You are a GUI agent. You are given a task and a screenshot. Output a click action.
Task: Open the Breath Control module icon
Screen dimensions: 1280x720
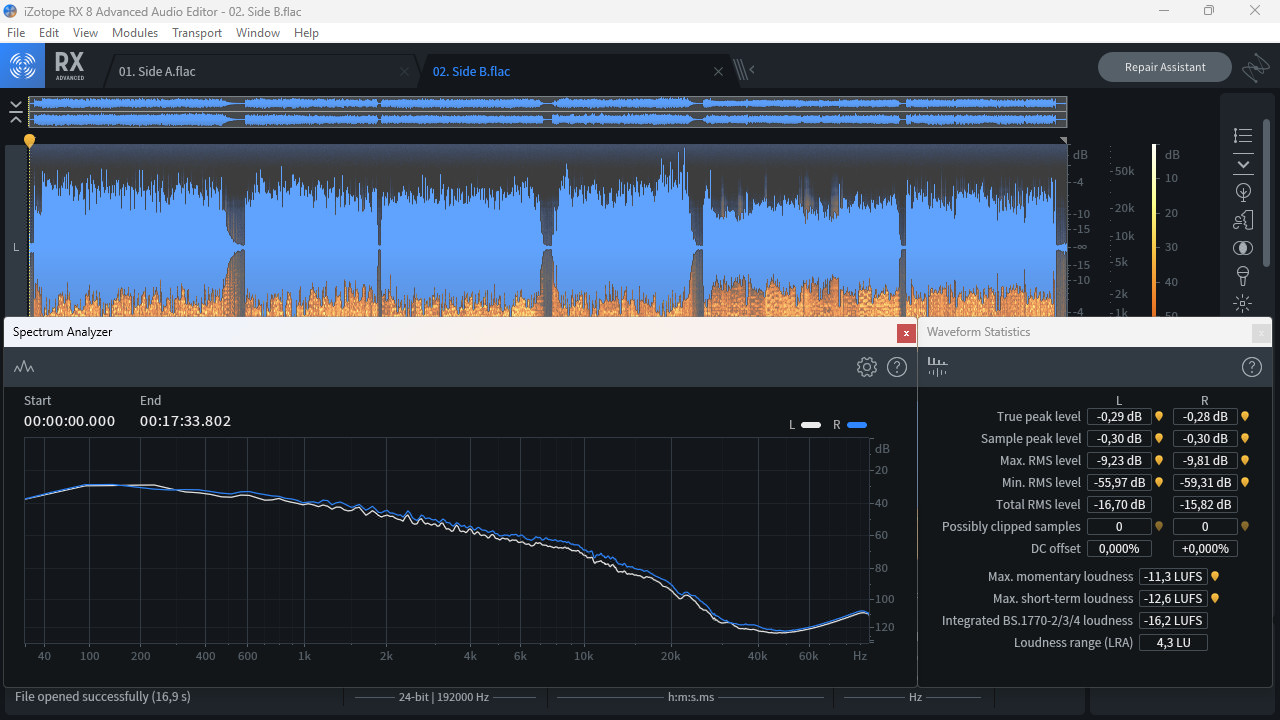click(x=1243, y=220)
